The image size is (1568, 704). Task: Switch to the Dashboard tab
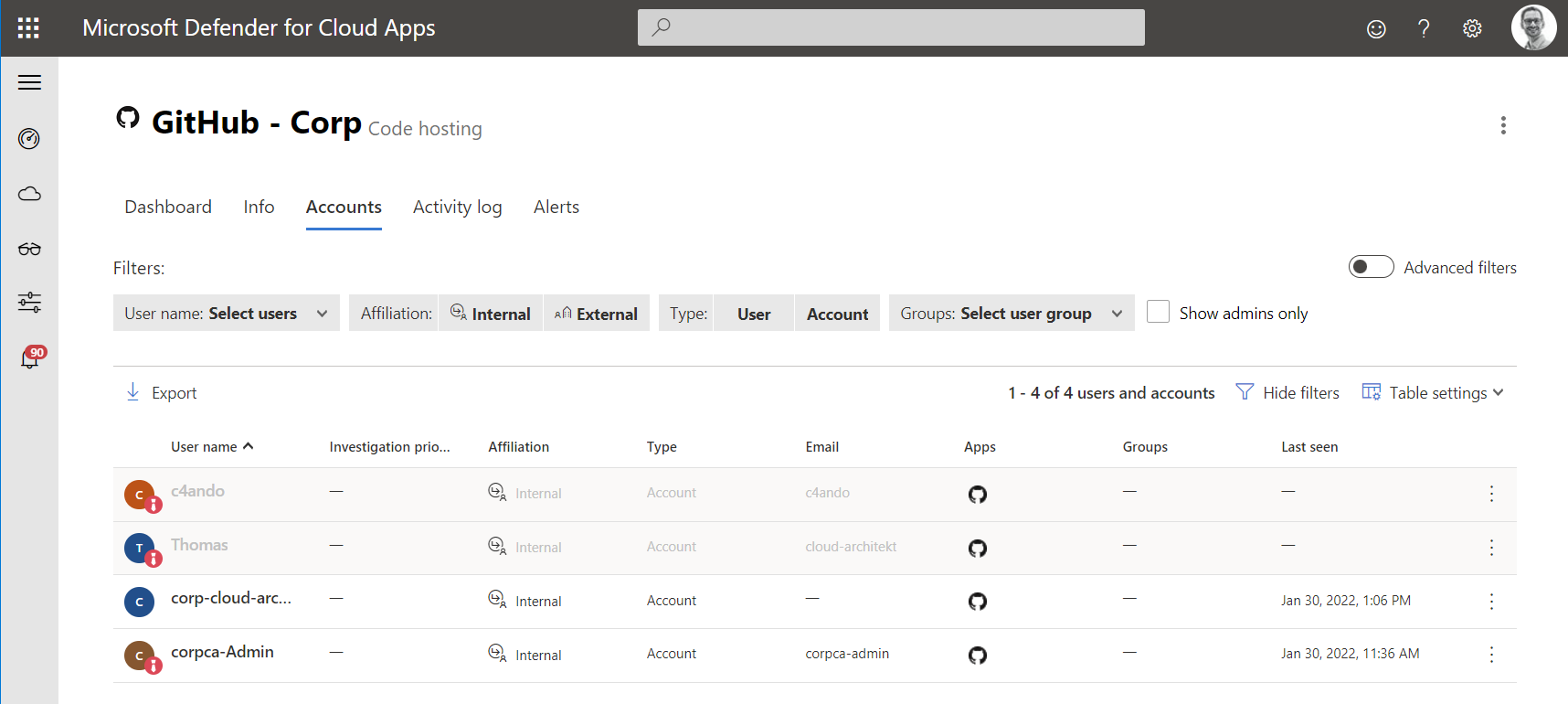pos(168,207)
